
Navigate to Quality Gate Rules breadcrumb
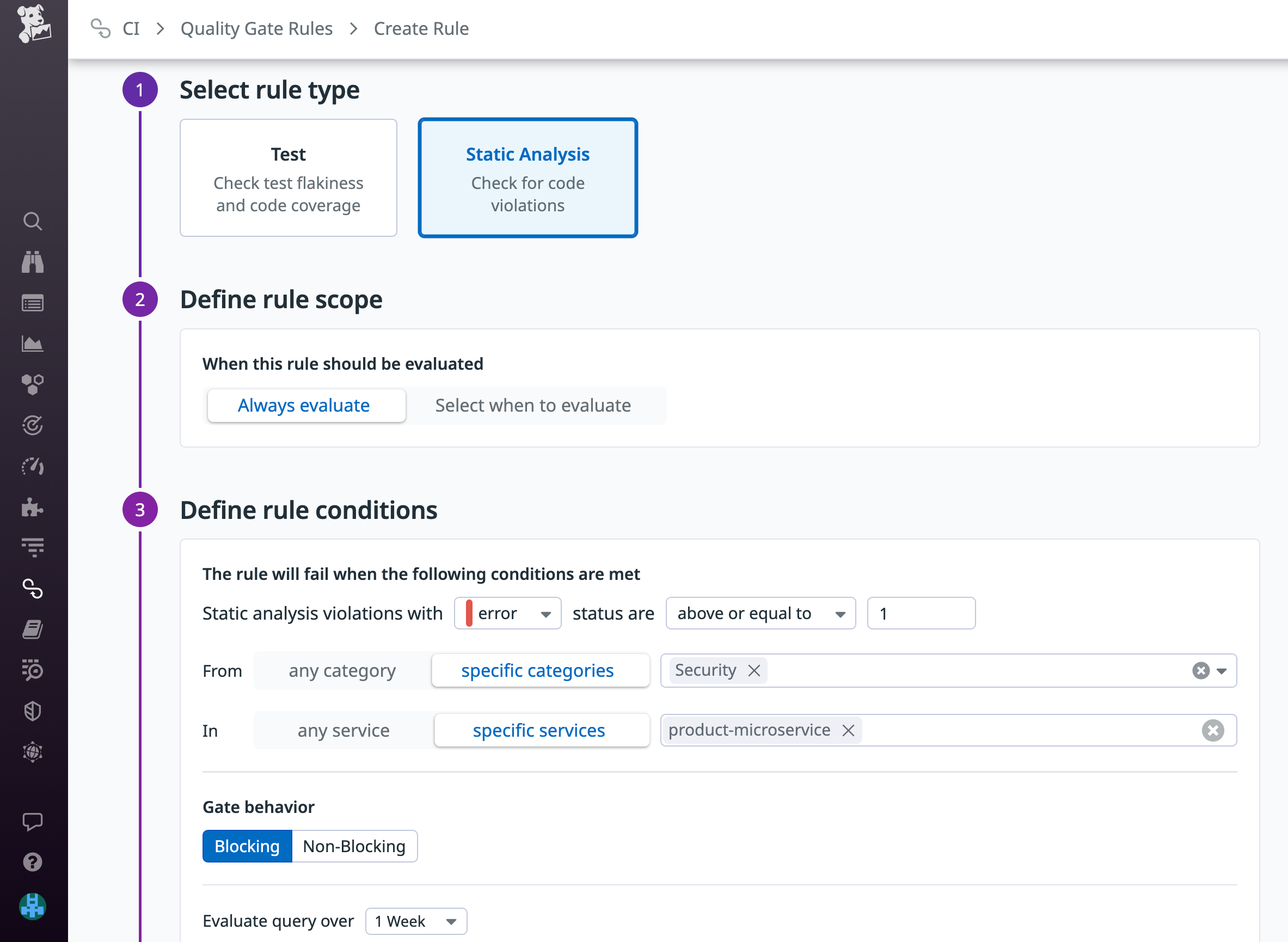tap(256, 28)
